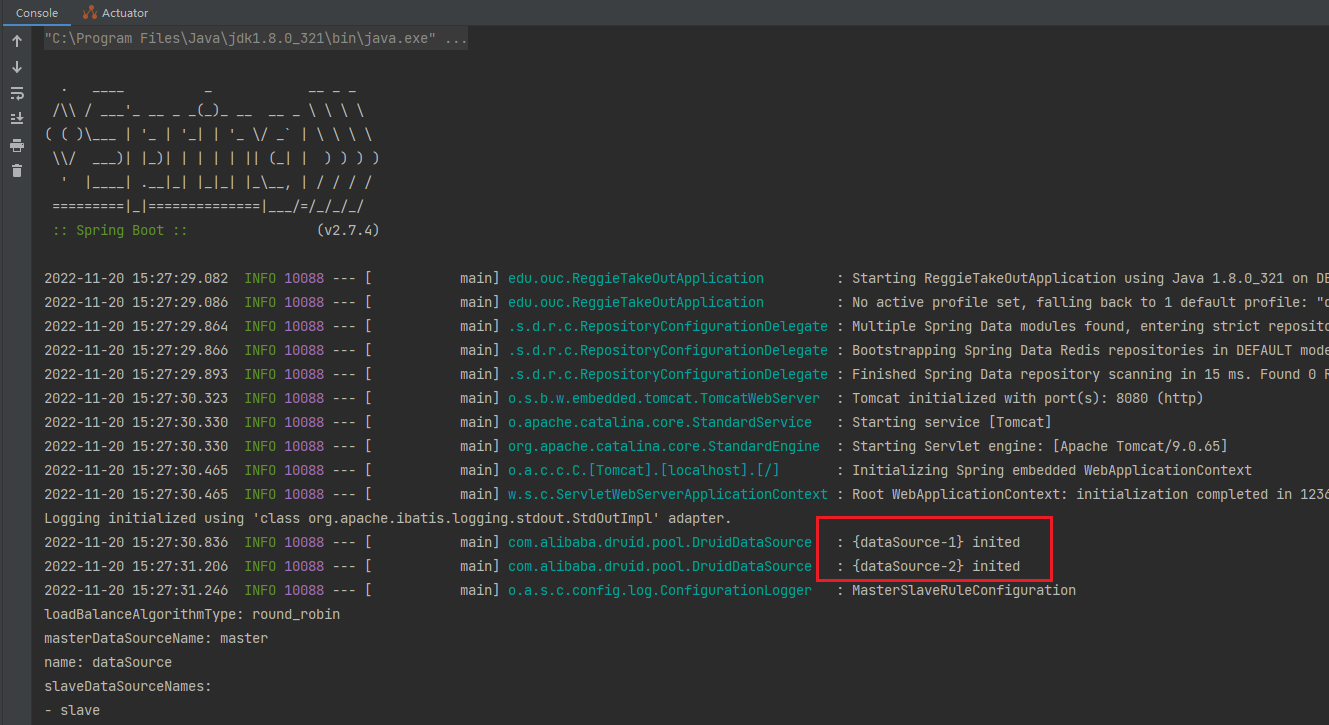This screenshot has height=725, width=1329.
Task: Click ReggieTakeOutApplication logger on 29.082 line
Action: [x=636, y=278]
